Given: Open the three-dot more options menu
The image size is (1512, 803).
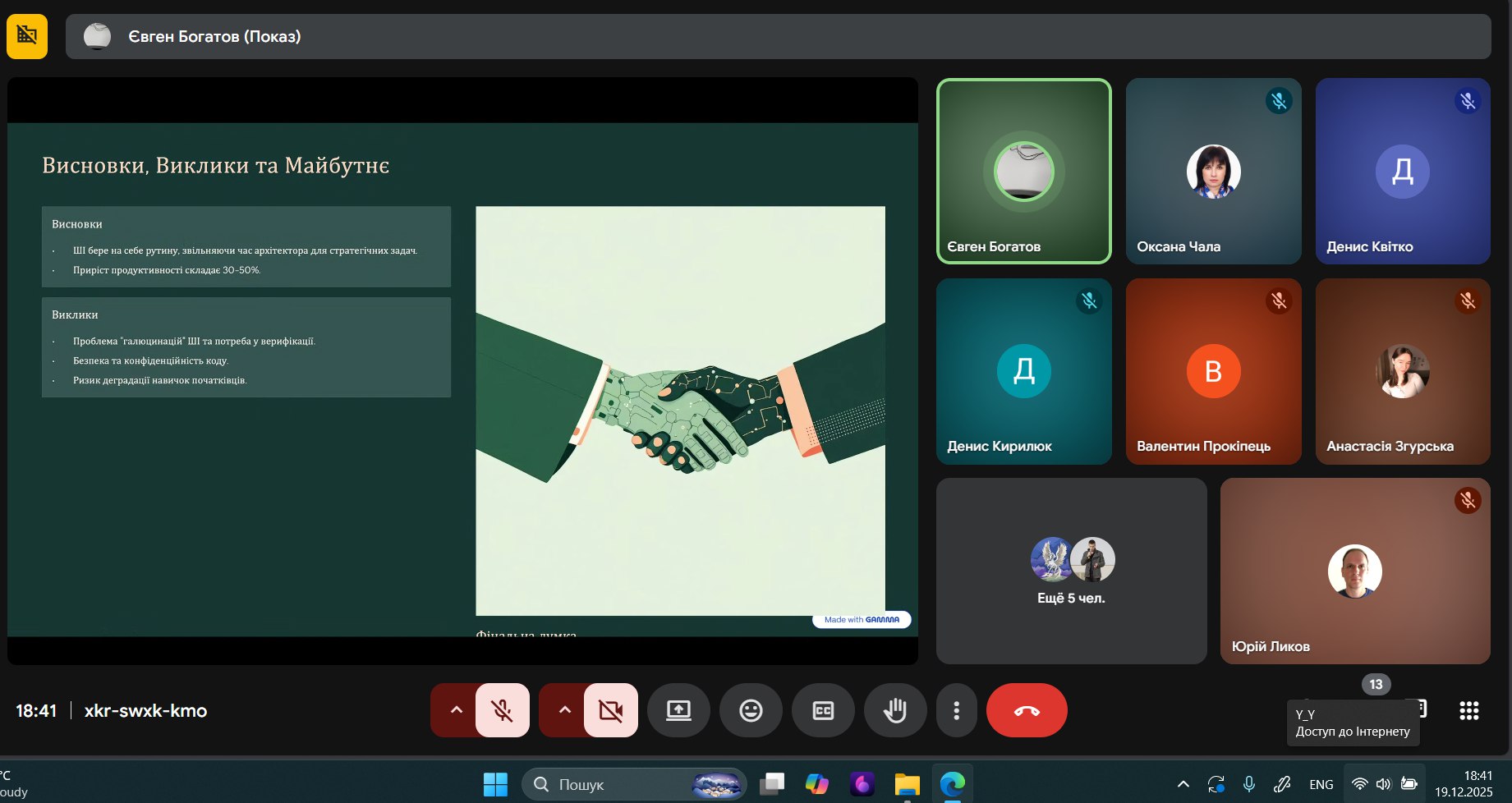Looking at the screenshot, I should pos(956,710).
